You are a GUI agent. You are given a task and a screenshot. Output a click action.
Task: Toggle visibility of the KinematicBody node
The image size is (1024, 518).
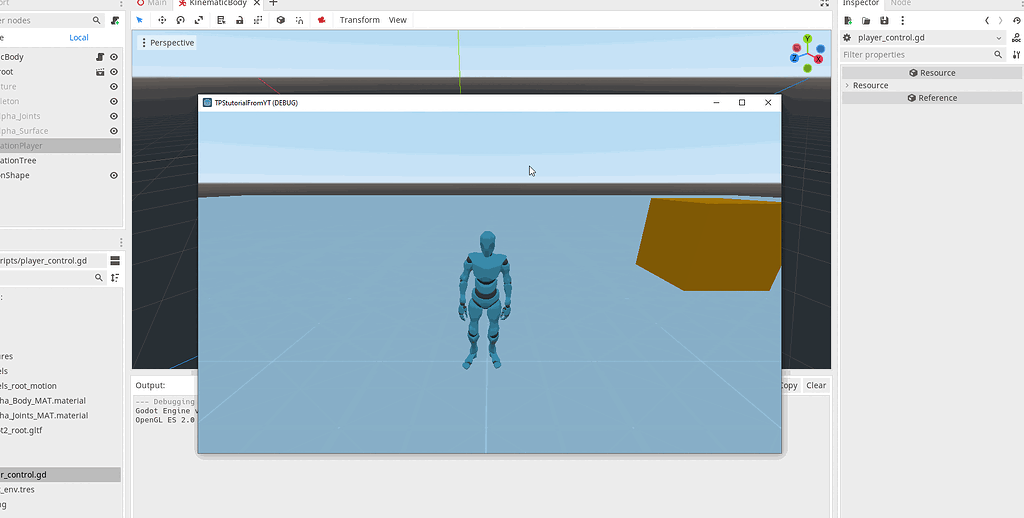pyautogui.click(x=114, y=57)
